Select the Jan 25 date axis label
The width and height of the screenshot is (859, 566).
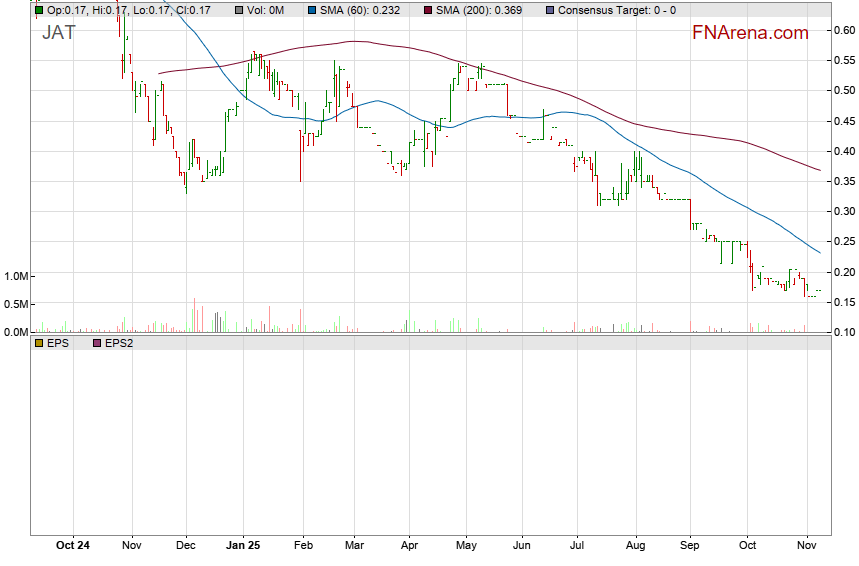tap(243, 546)
